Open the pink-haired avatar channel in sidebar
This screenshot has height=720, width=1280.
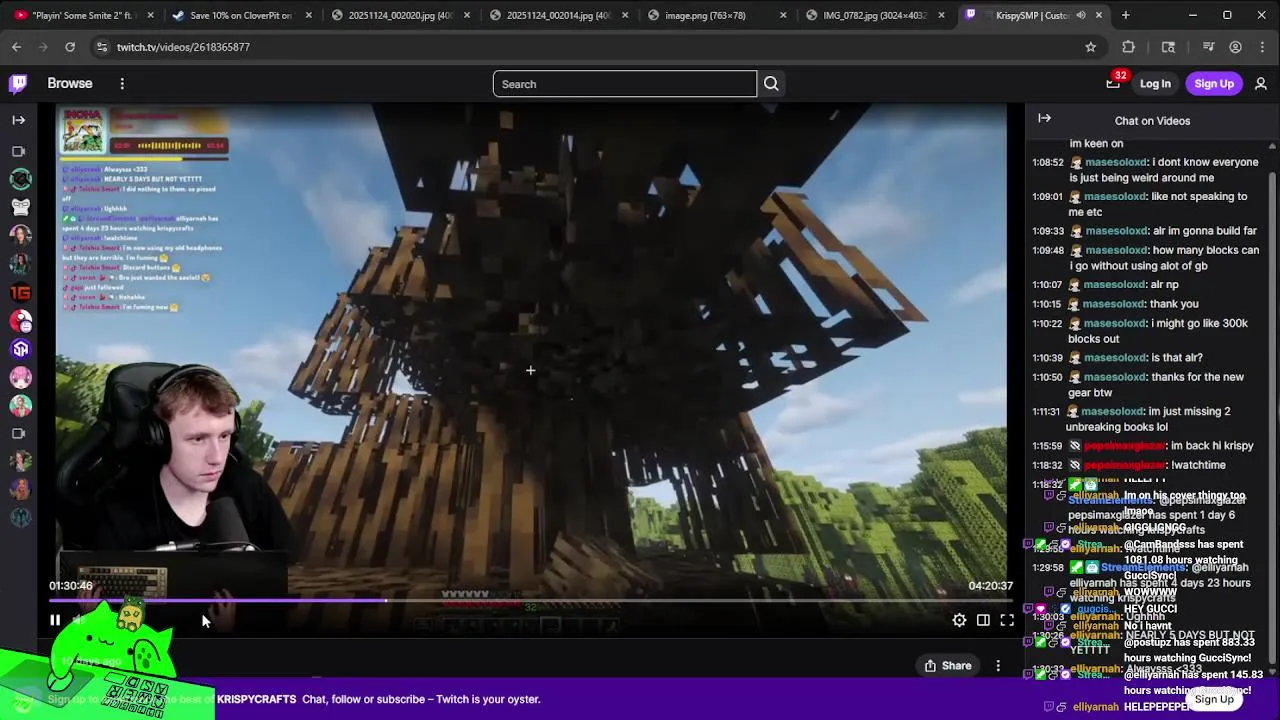[20, 377]
